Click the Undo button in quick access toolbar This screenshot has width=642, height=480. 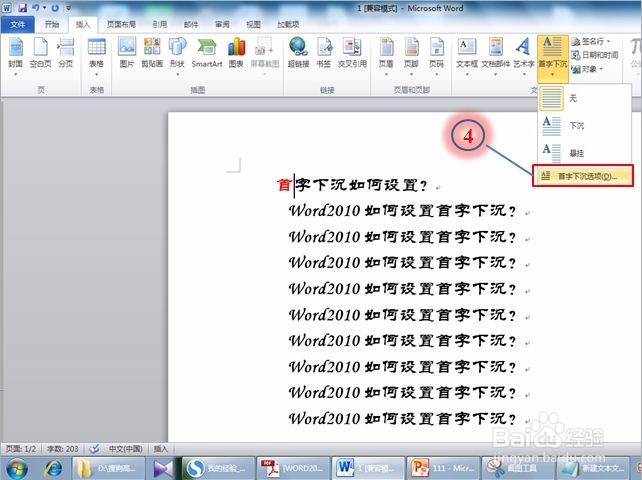(x=36, y=8)
